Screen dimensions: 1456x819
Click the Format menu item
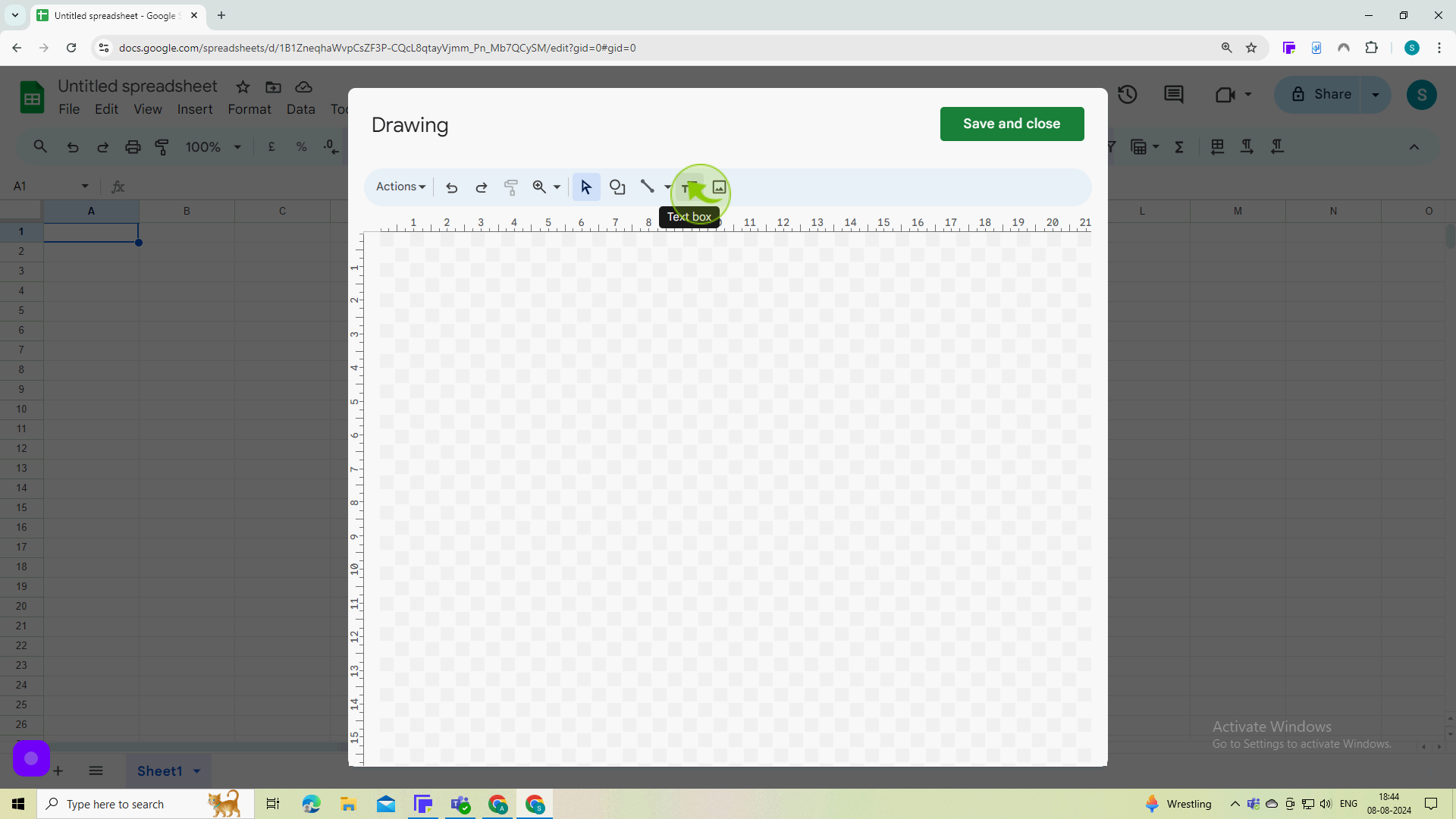click(247, 109)
